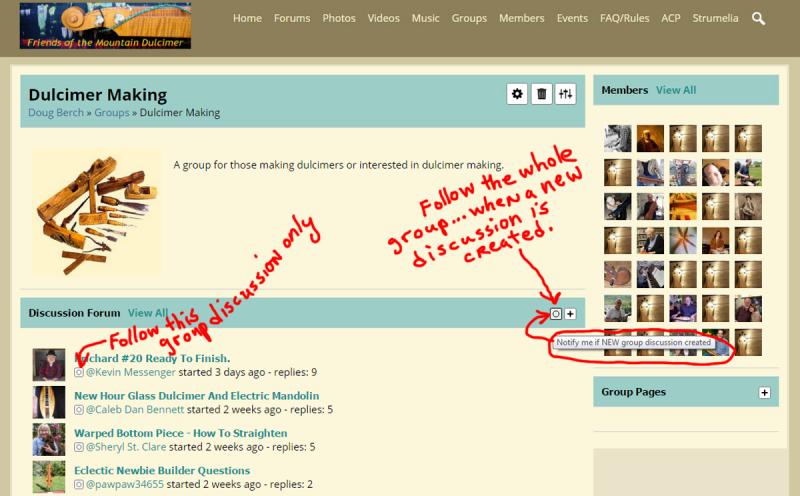Toggle follow on pawpaw34655's discussion
800x496 pixels.
[x=79, y=484]
